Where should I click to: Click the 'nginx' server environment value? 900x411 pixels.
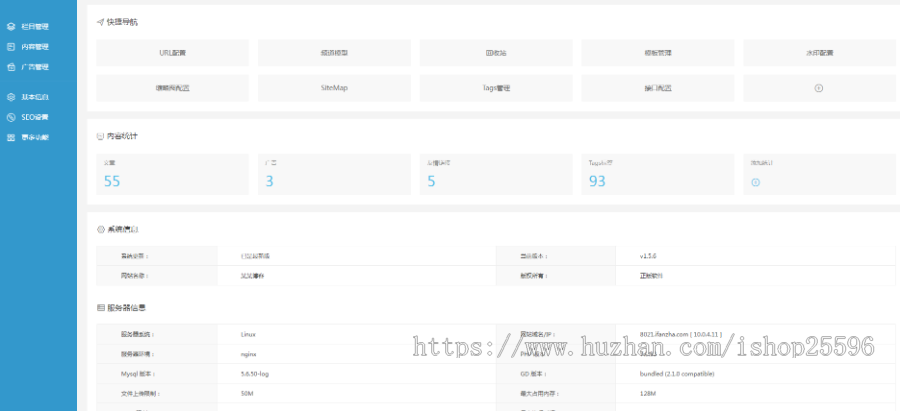249,354
